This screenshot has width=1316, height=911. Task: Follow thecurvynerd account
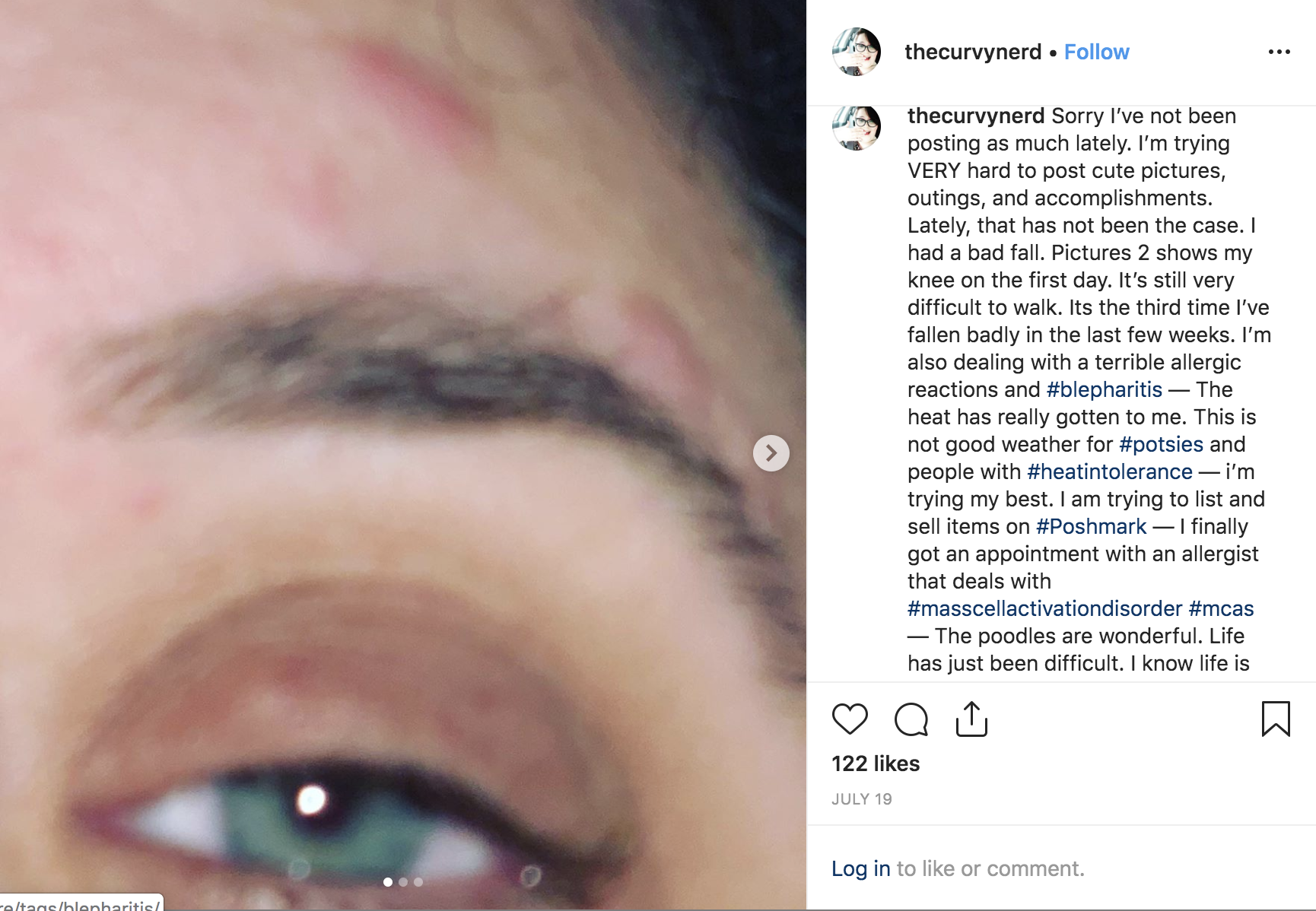tap(1096, 52)
